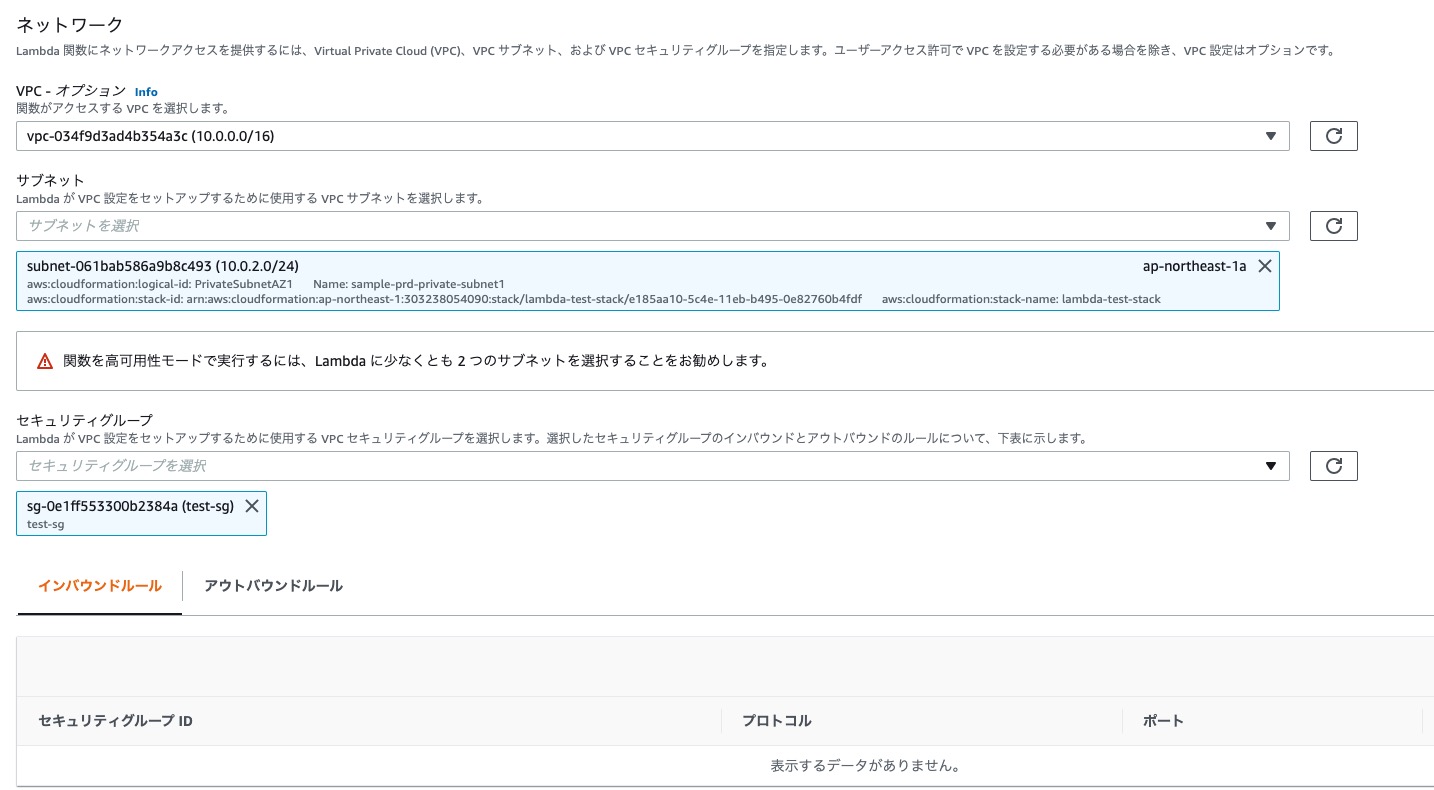This screenshot has width=1434, height=790.
Task: Switch to the アウトバウンドルール tab
Action: (273, 586)
